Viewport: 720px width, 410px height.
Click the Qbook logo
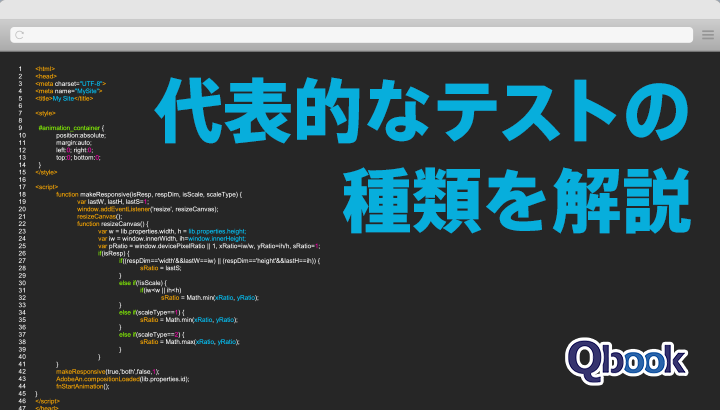pos(626,358)
